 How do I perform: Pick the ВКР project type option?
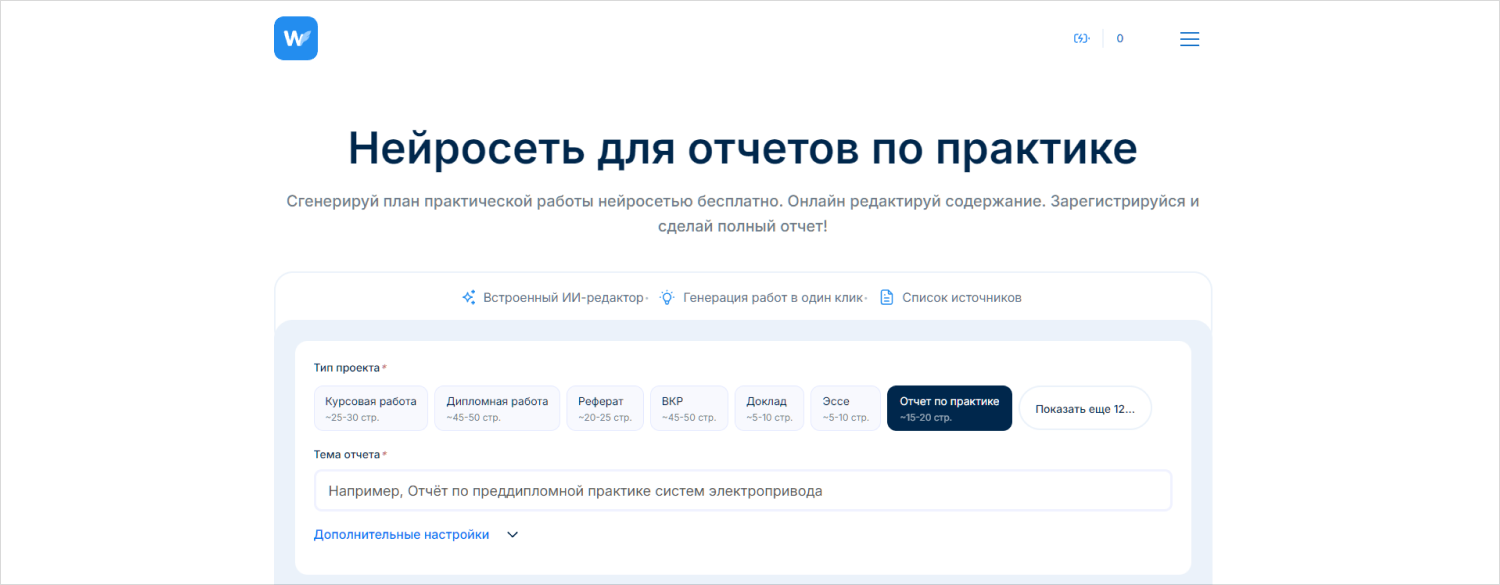point(688,408)
